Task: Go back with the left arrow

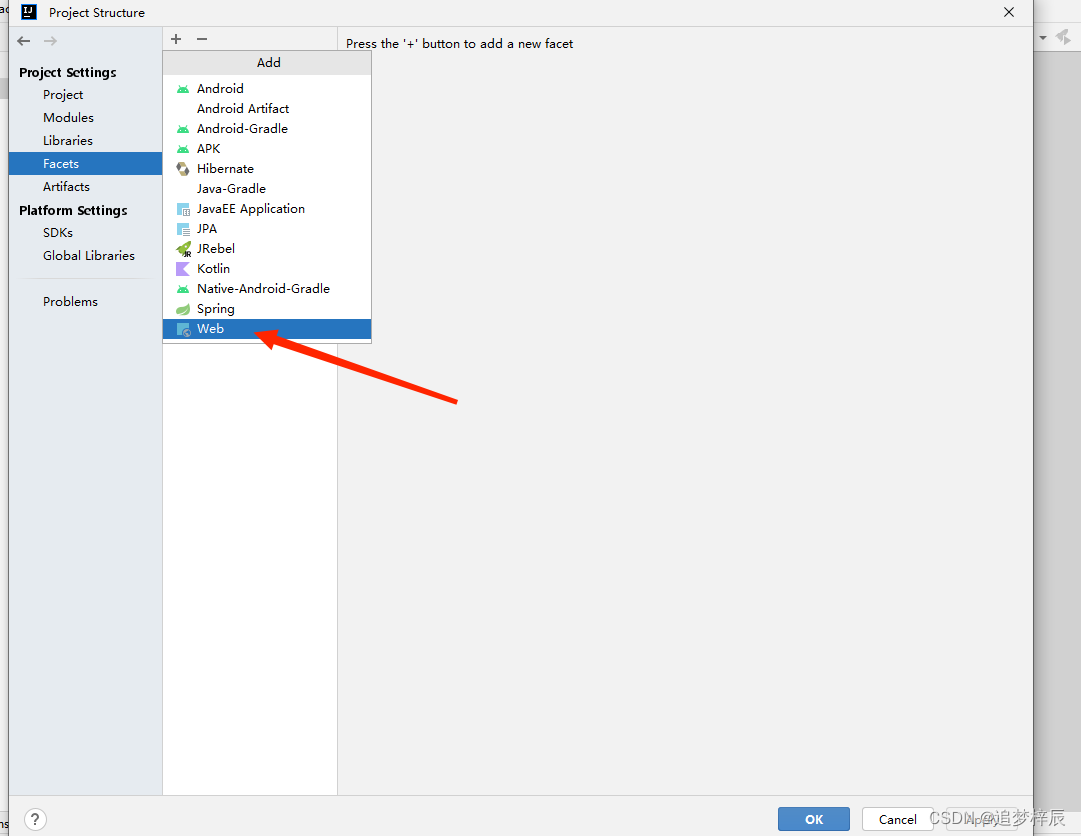Action: coord(24,41)
